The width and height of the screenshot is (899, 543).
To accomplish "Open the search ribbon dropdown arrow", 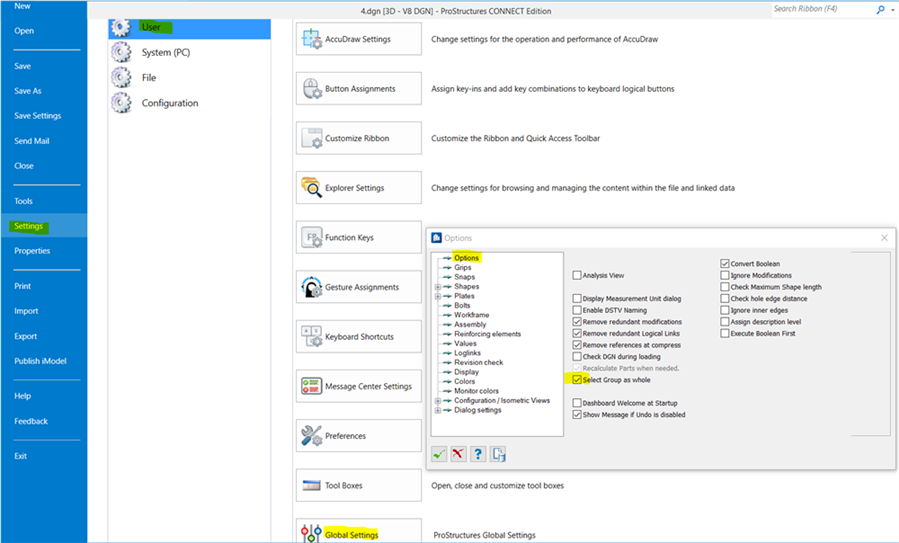I will pyautogui.click(x=893, y=10).
